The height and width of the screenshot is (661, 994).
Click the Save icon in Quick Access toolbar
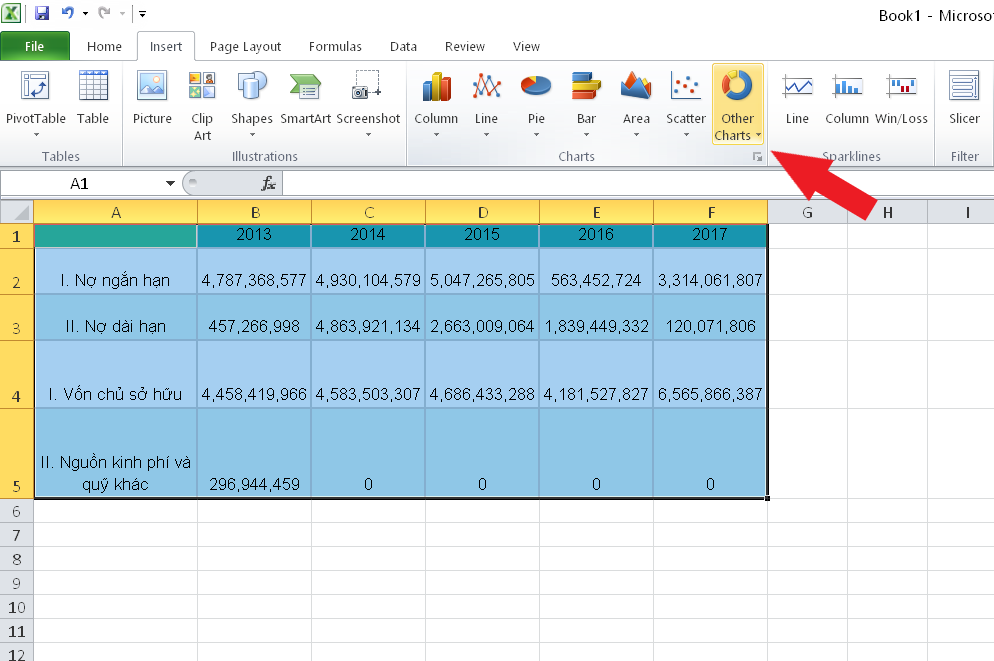[x=42, y=13]
